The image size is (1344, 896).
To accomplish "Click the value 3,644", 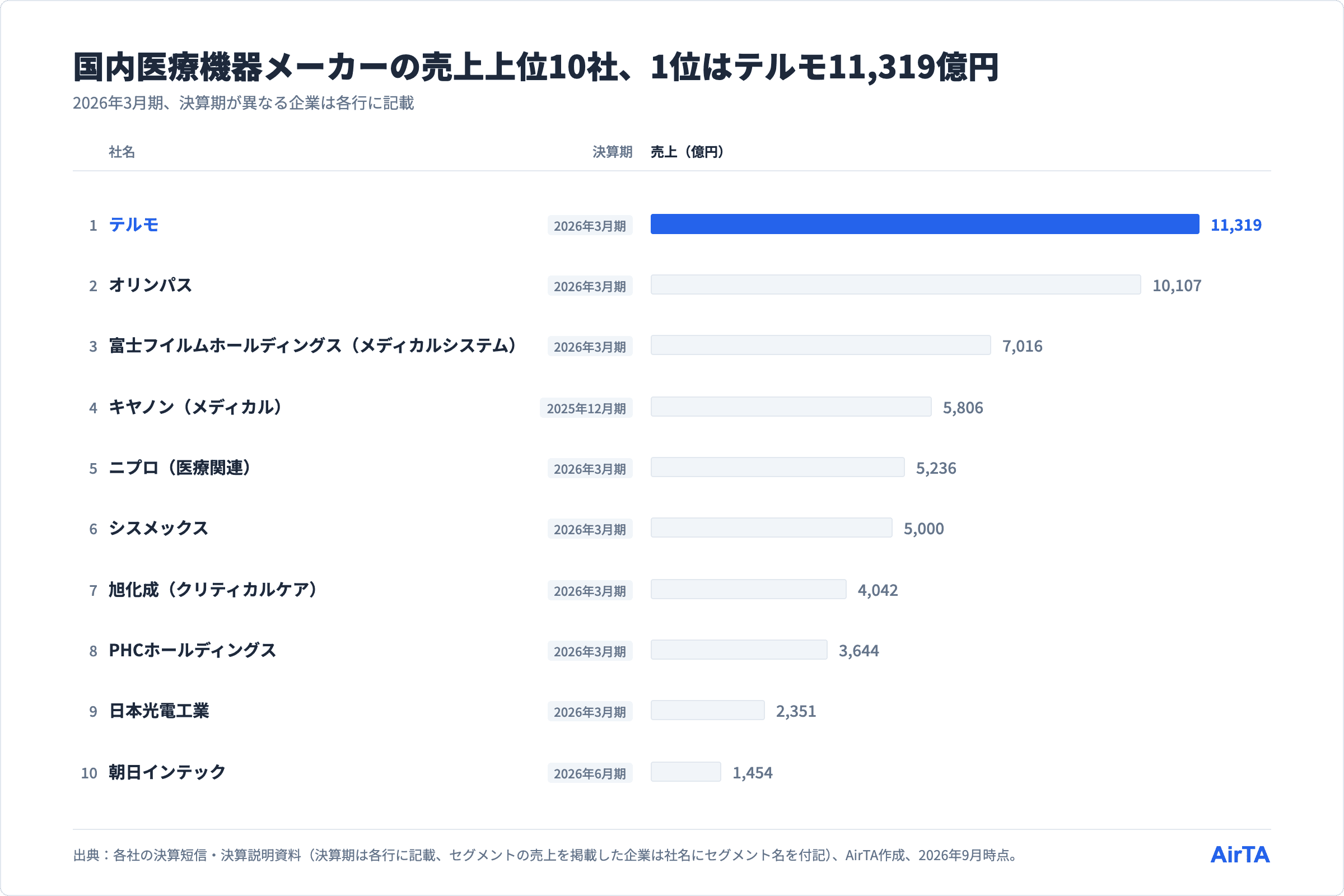I will 859,651.
